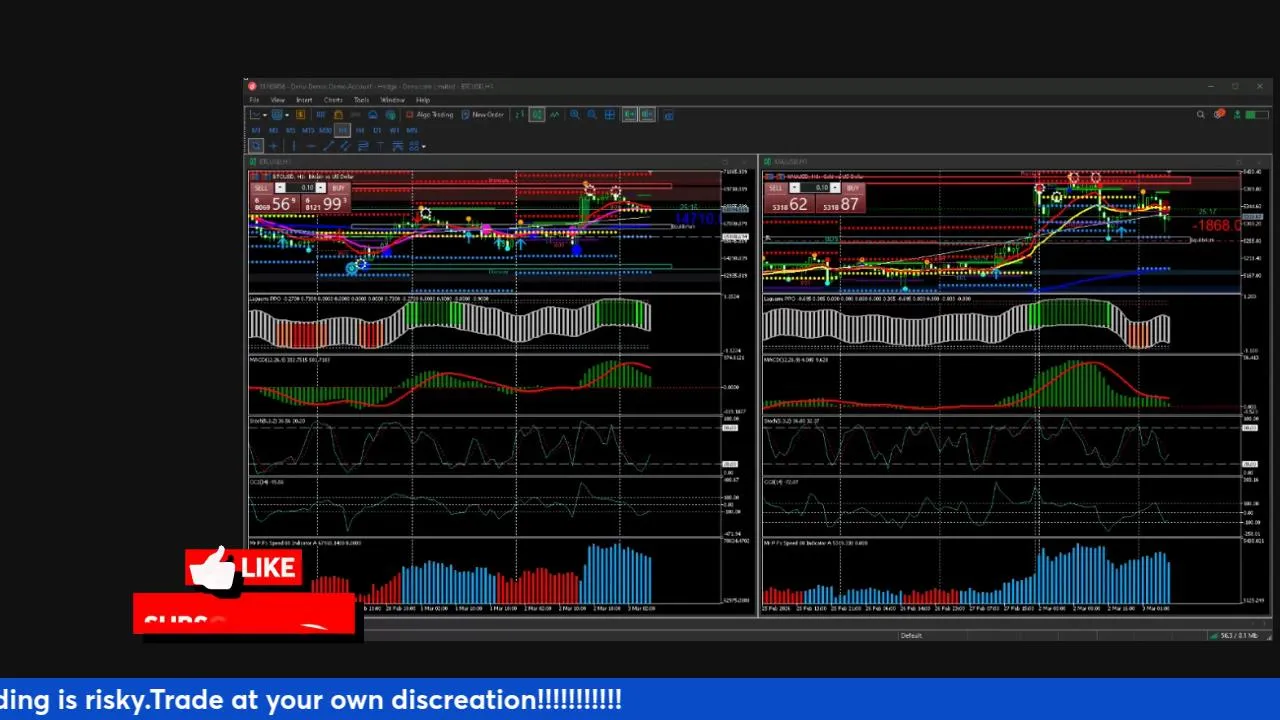This screenshot has width=1280, height=720.
Task: Select the D1 timeframe
Action: pyautogui.click(x=377, y=130)
